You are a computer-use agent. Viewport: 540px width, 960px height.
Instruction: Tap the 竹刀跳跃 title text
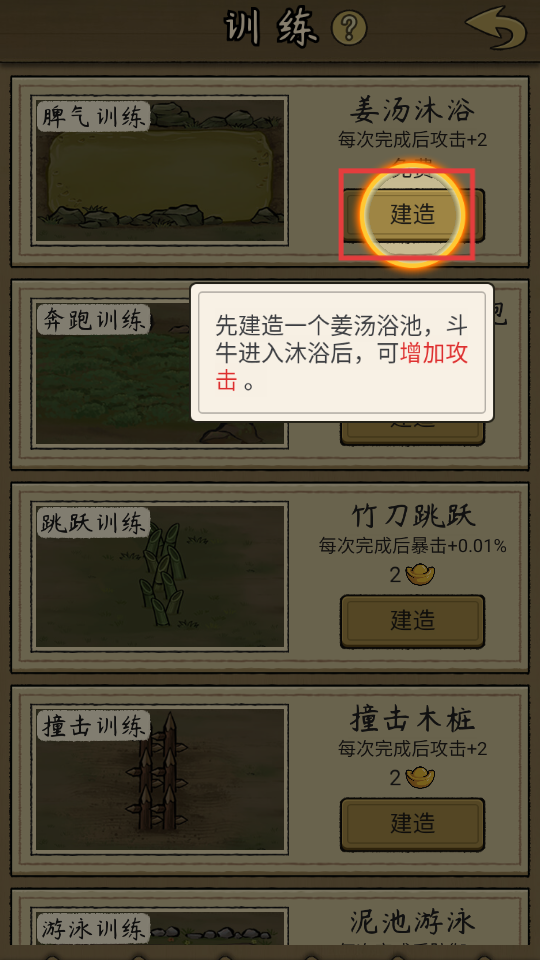[413, 517]
